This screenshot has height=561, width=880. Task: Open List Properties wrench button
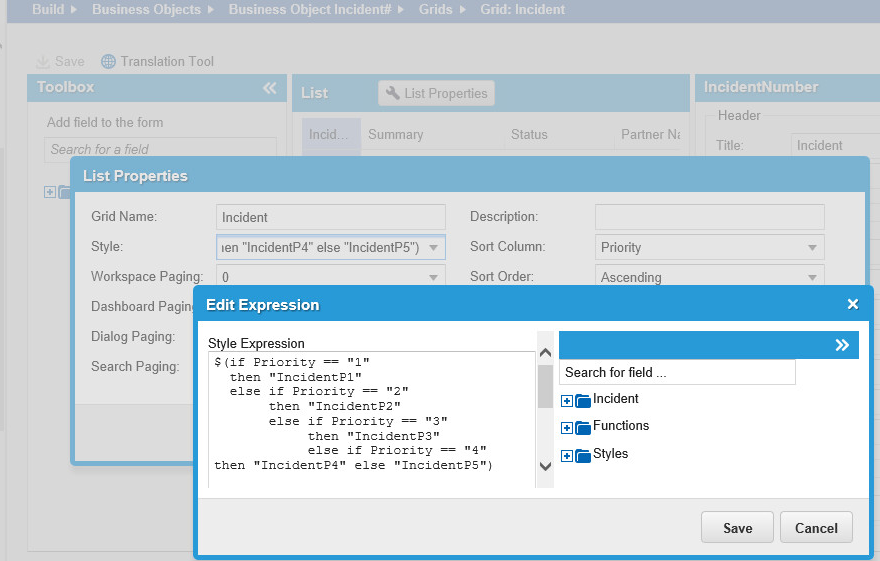[x=436, y=93]
